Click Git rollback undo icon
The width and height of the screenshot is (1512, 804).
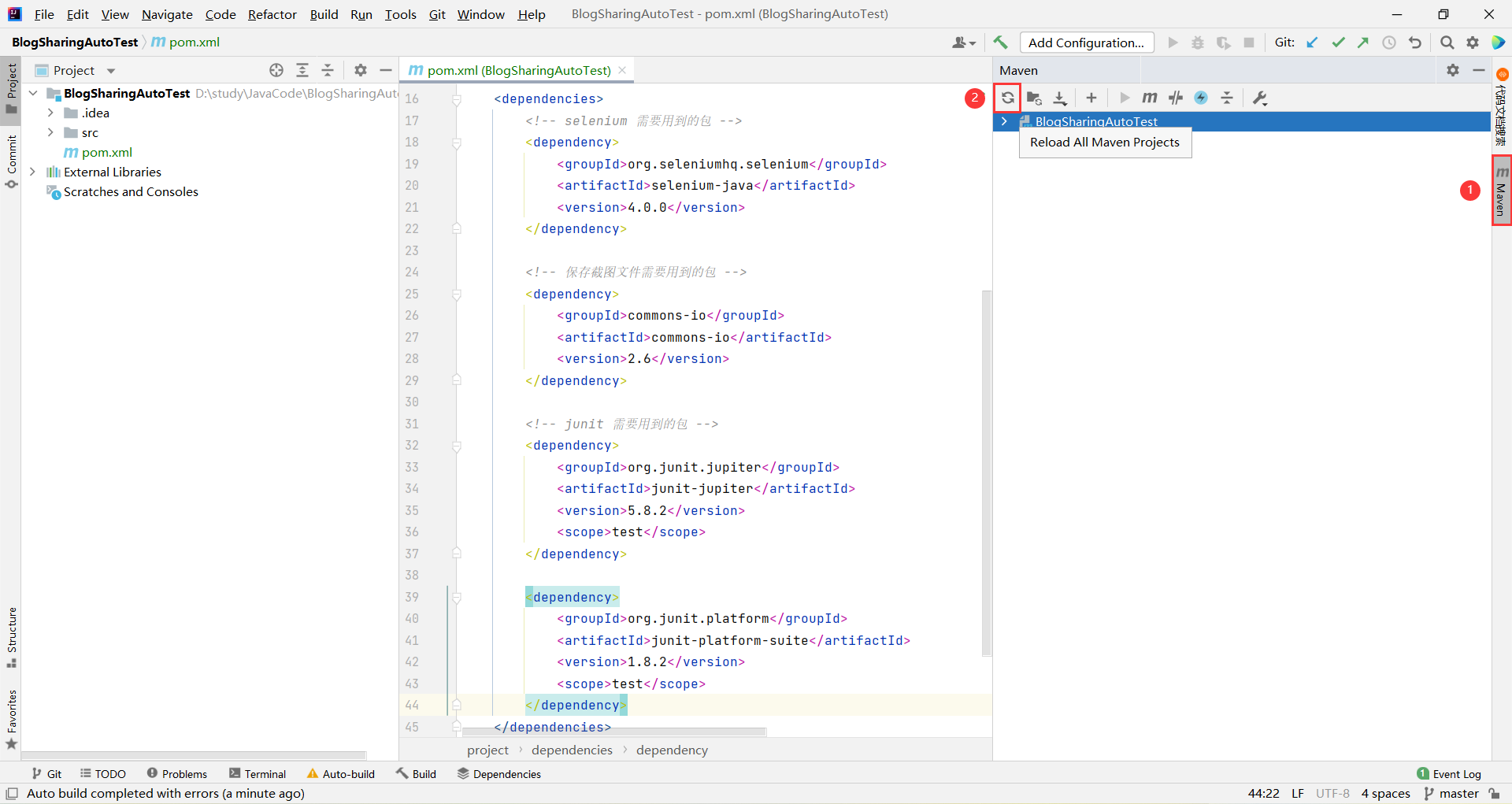point(1415,43)
